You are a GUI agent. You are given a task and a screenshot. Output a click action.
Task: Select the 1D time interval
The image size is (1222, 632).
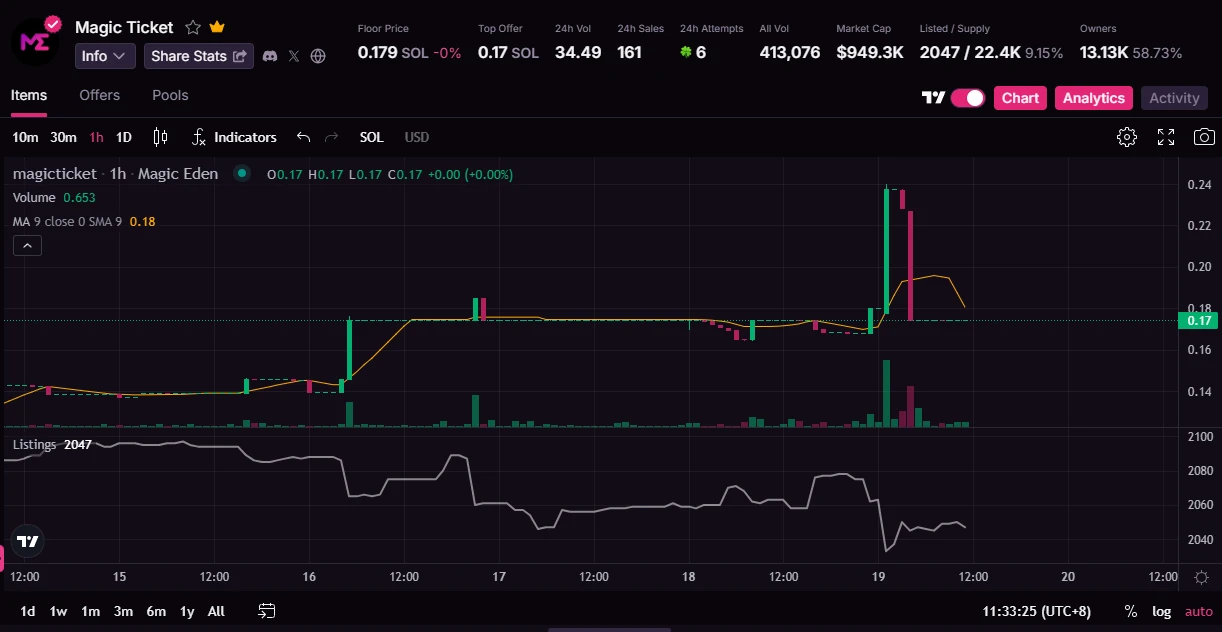coord(124,137)
